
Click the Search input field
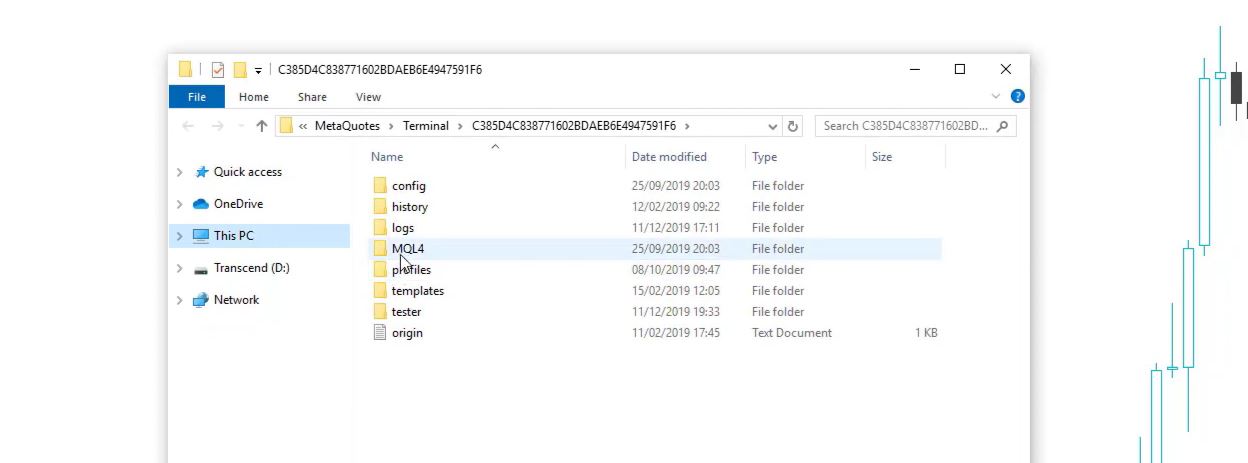tap(905, 126)
